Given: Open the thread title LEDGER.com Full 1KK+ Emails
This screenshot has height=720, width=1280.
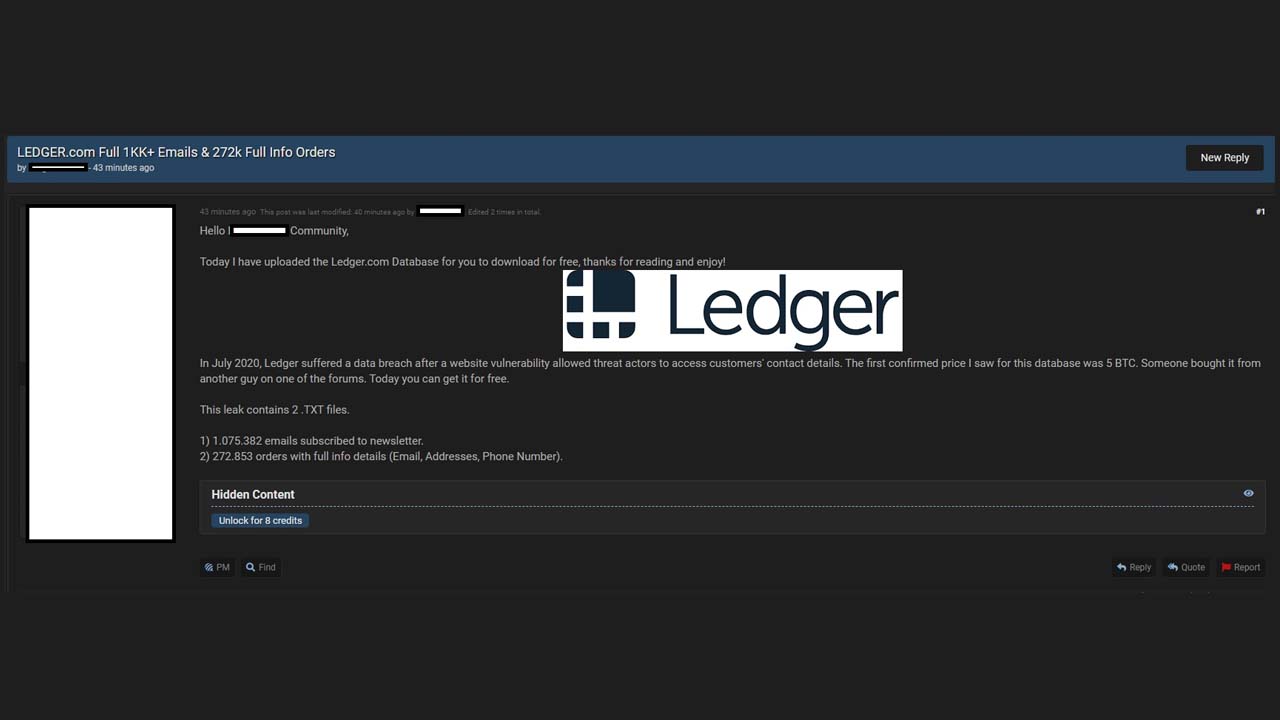Looking at the screenshot, I should tap(176, 152).
